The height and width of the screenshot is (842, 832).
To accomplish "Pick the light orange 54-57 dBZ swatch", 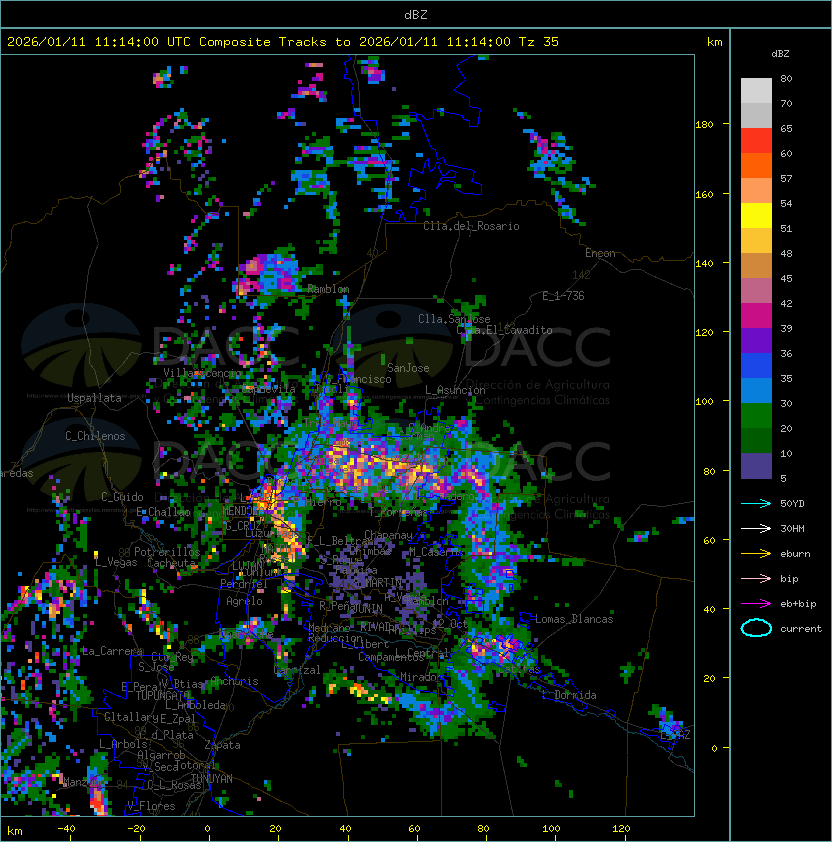I will point(756,191).
